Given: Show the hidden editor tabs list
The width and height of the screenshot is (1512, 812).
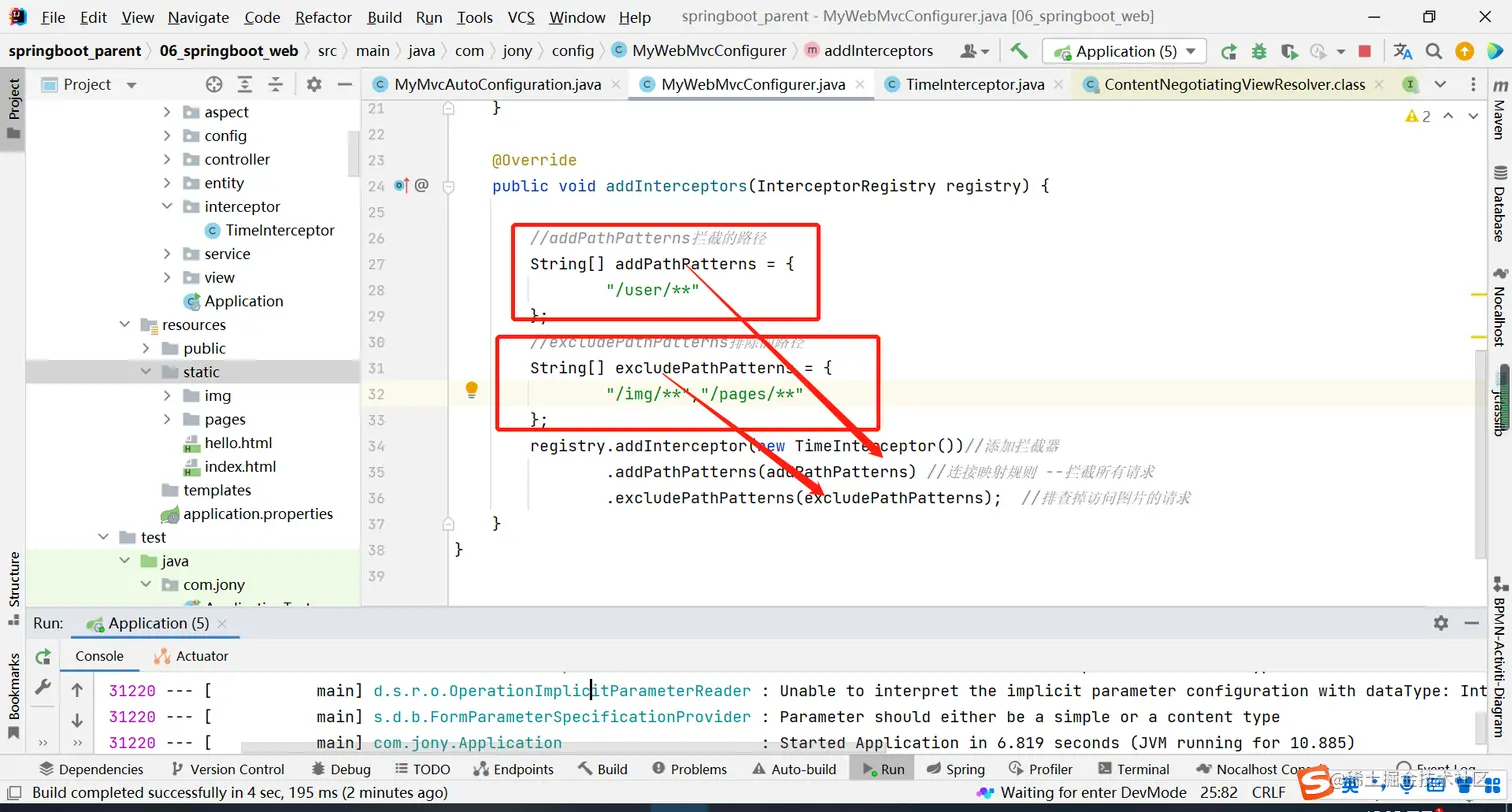Looking at the screenshot, I should tap(1440, 85).
